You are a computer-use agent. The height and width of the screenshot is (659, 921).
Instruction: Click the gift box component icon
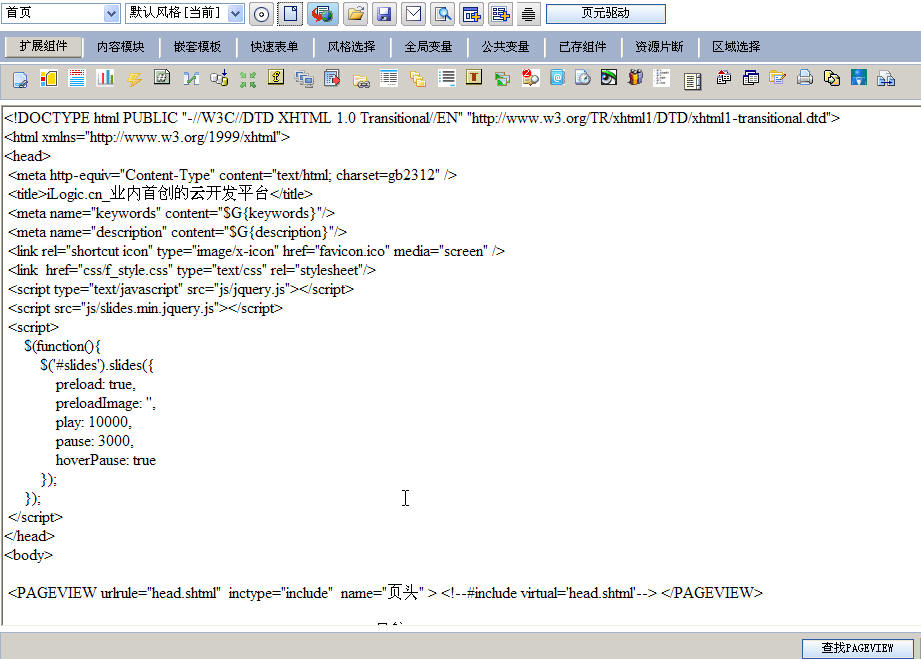click(635, 78)
